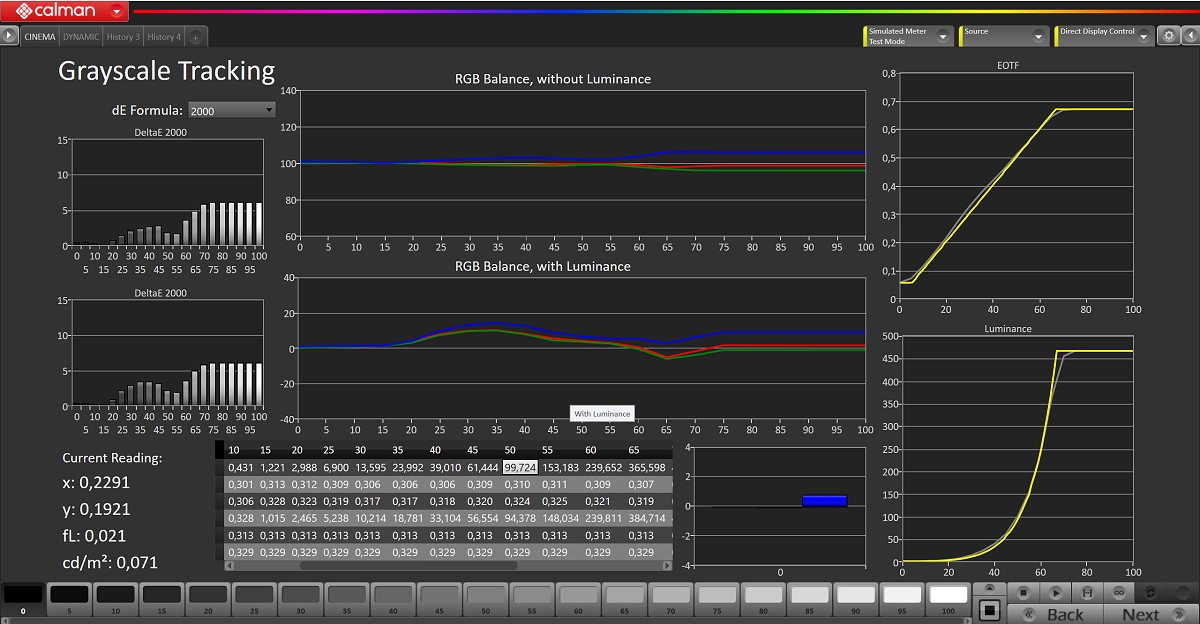
Task: Click the play arrow left of CINEMA tab
Action: (x=9, y=36)
